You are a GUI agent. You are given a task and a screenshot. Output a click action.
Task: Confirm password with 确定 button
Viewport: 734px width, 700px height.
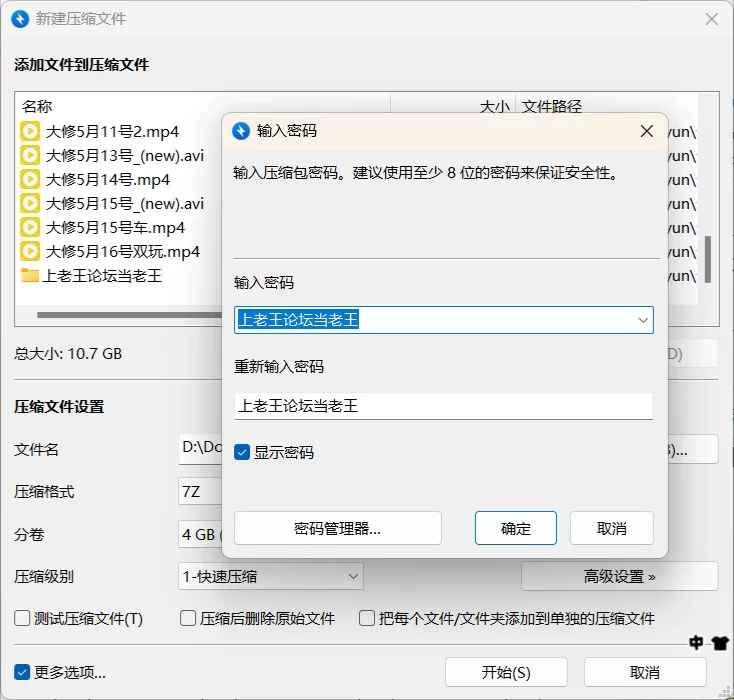(x=516, y=528)
